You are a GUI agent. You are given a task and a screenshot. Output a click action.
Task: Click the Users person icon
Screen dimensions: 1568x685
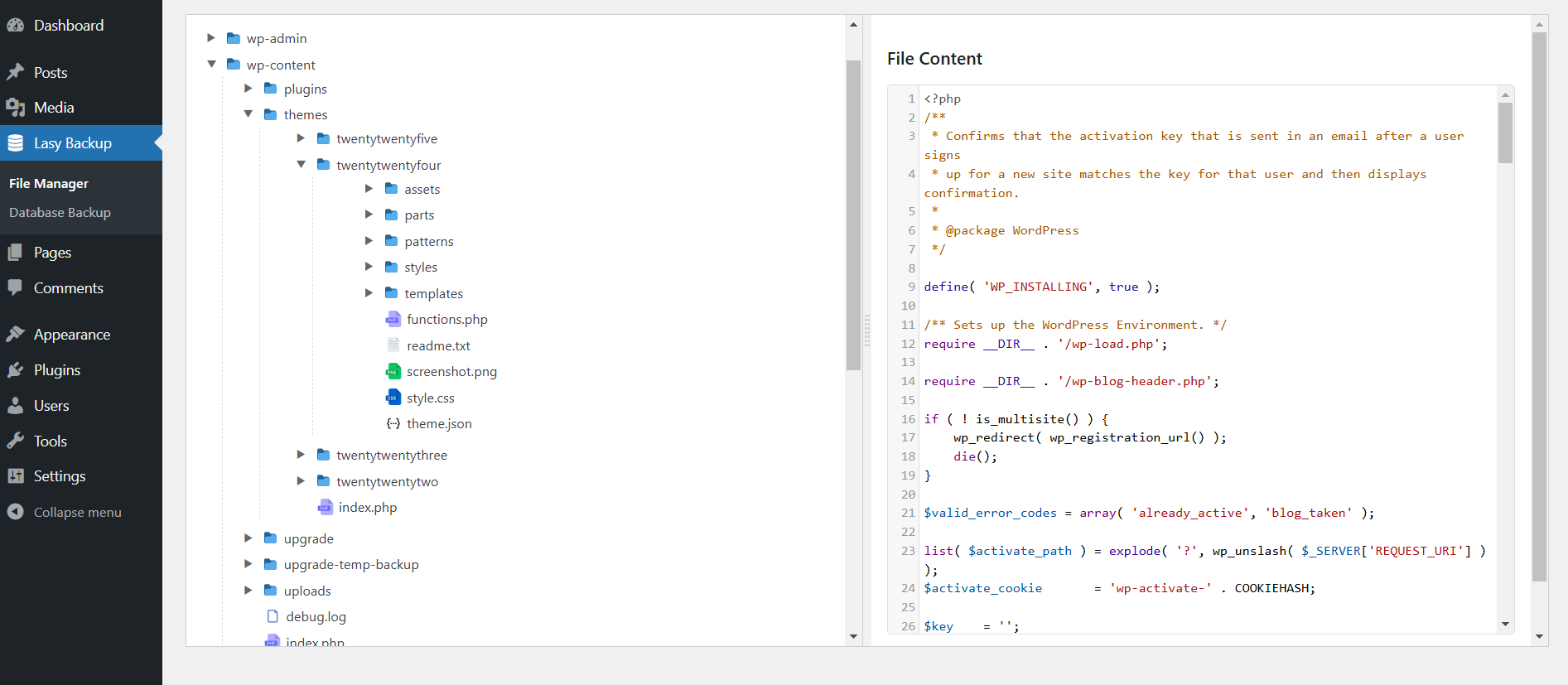pos(15,406)
